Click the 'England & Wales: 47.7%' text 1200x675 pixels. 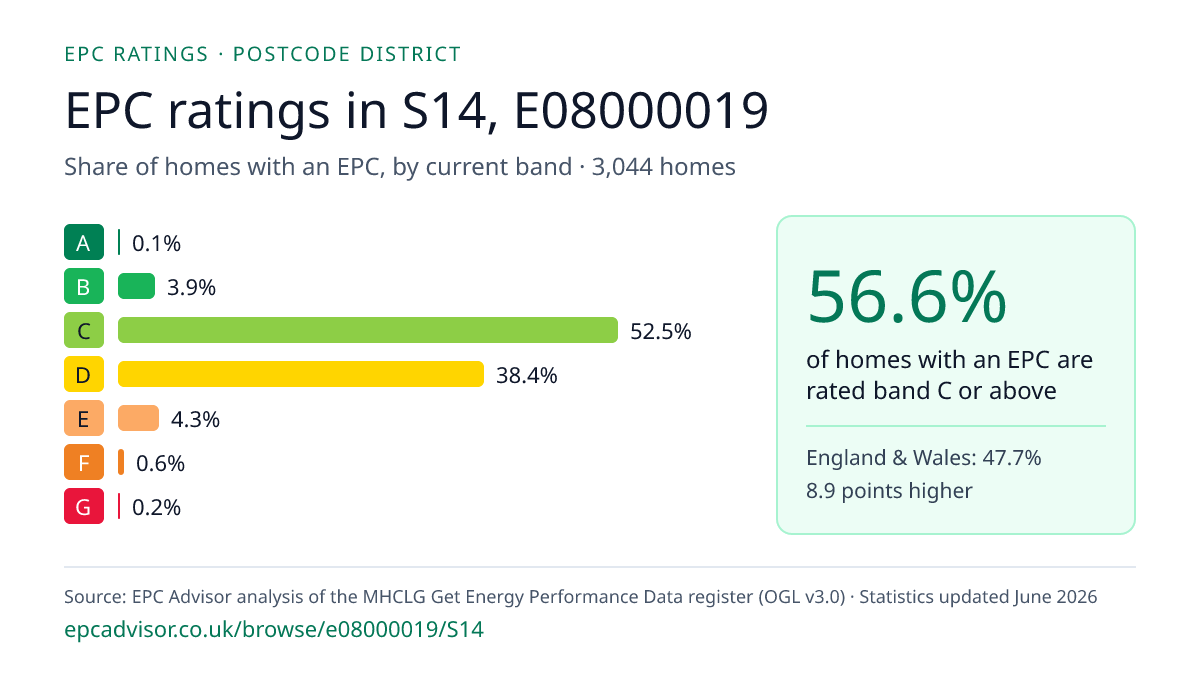[924, 458]
